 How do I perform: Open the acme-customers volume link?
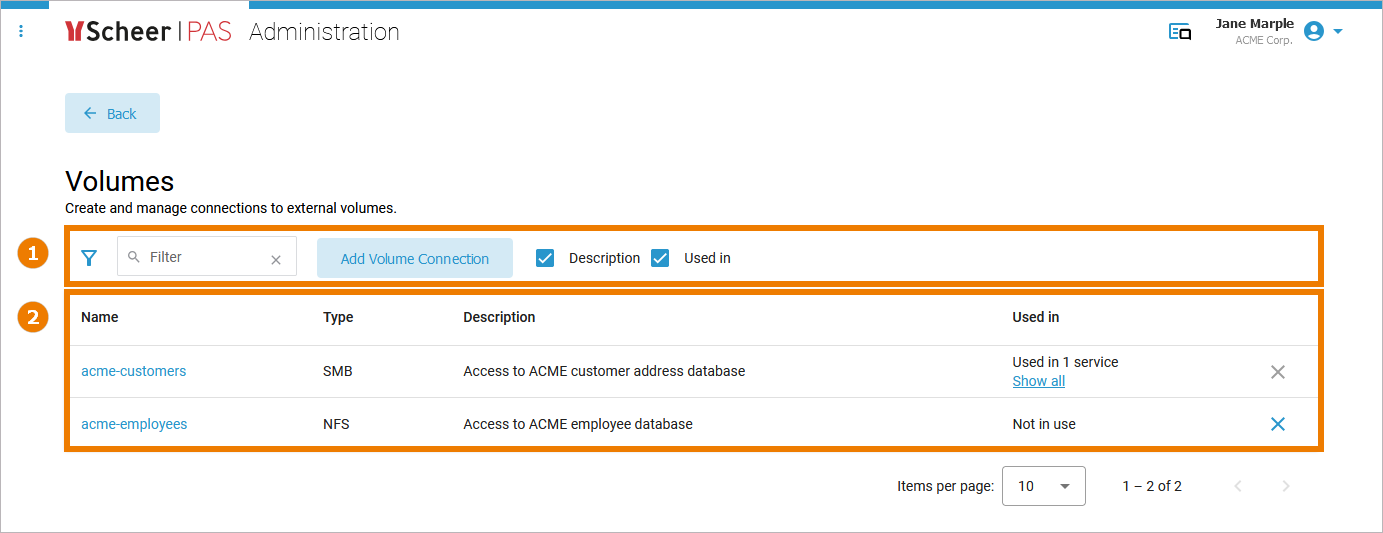click(133, 371)
